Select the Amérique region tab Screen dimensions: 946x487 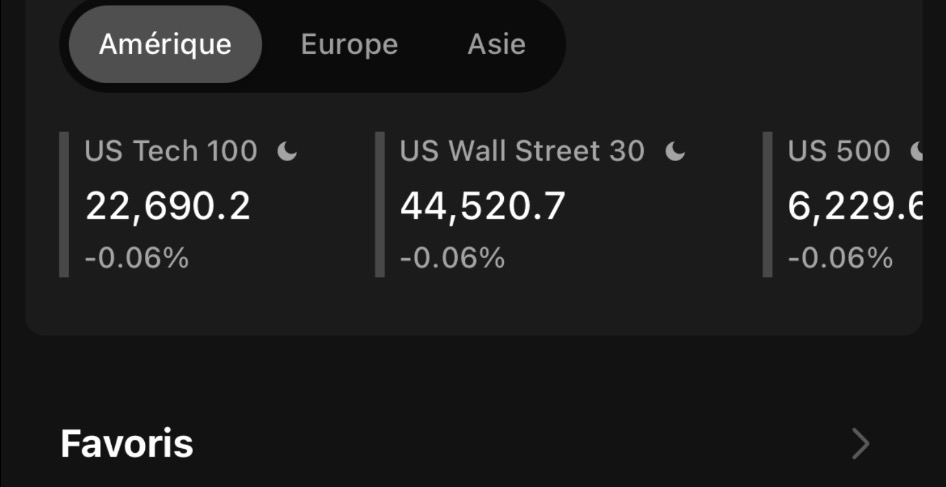click(165, 45)
